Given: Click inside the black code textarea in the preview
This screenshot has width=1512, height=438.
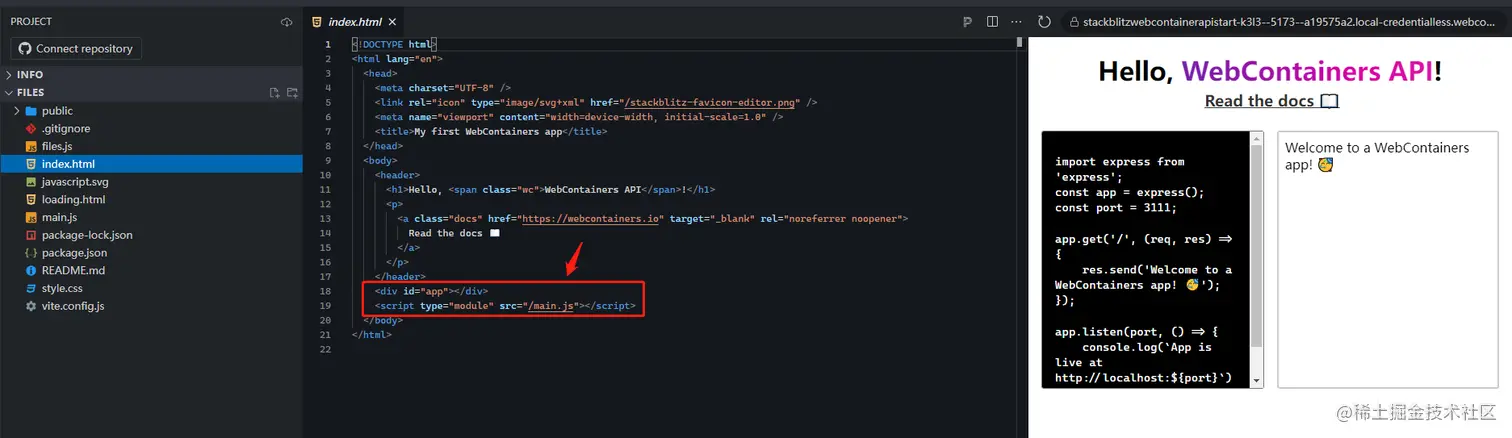Looking at the screenshot, I should [1146, 260].
